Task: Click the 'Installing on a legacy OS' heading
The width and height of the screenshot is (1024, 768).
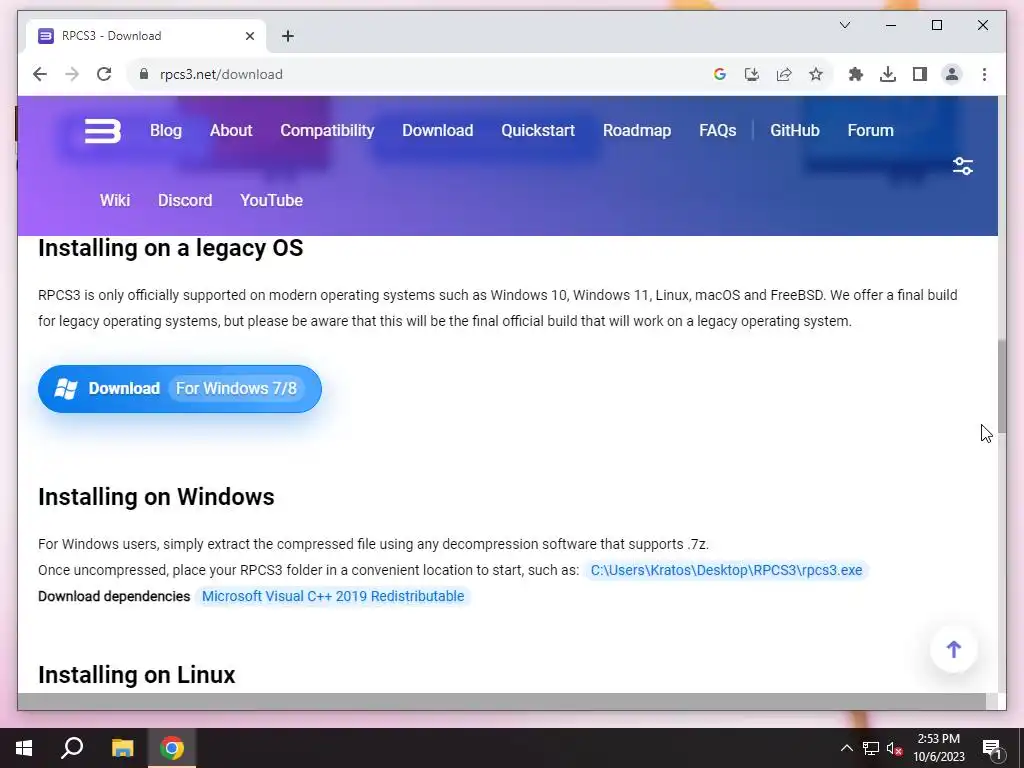Action: pyautogui.click(x=170, y=248)
